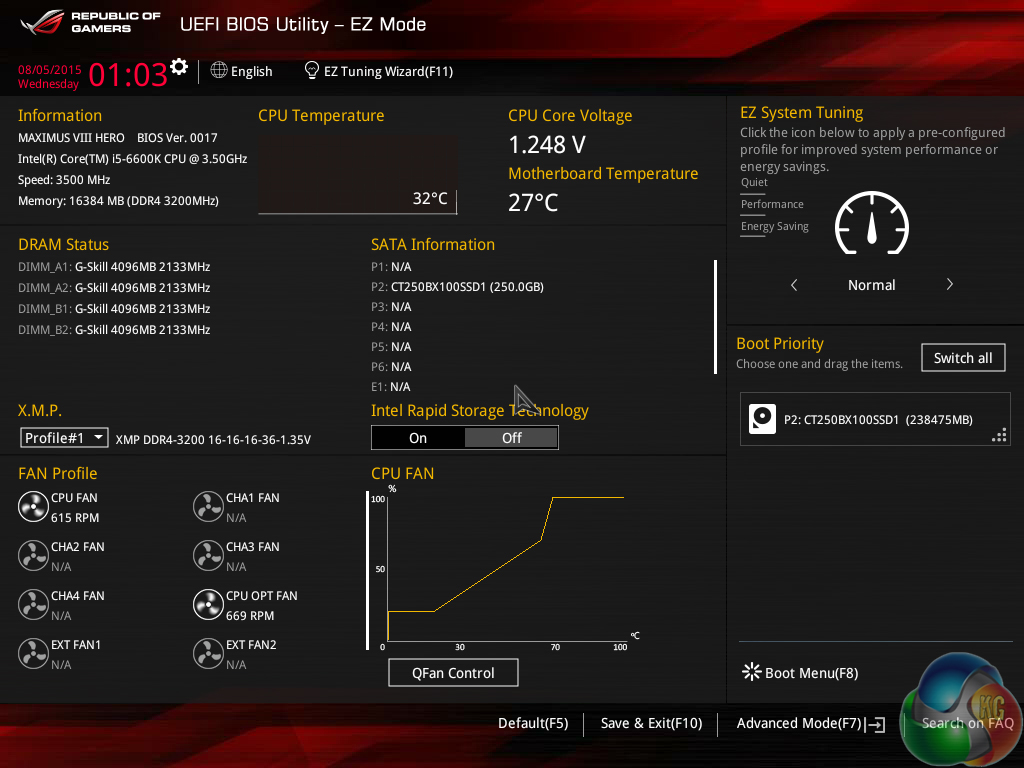
Task: Click the XMP DDR4-3200 16-16-16-36-1.35V text
Action: coord(213,440)
